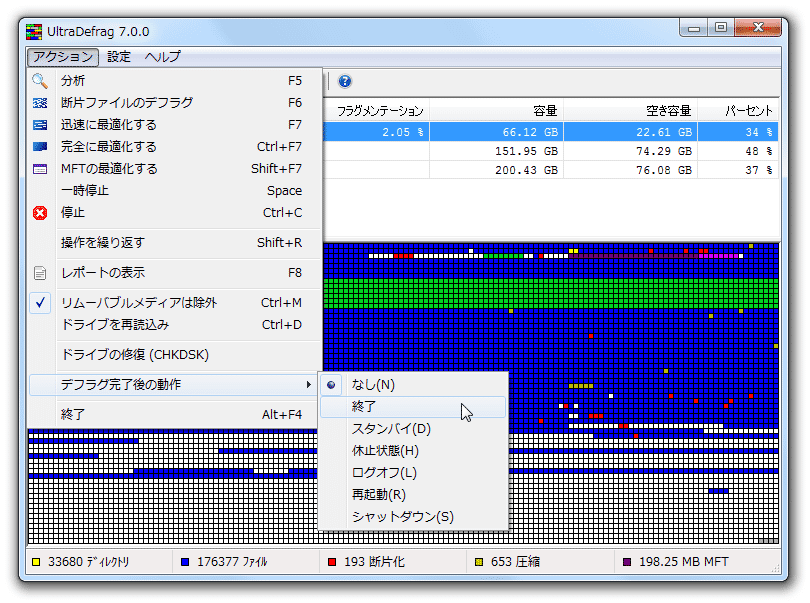This screenshot has width=810, height=603.
Task: Choose 断片ファイルのデフラグ menu entry
Action: [175, 103]
